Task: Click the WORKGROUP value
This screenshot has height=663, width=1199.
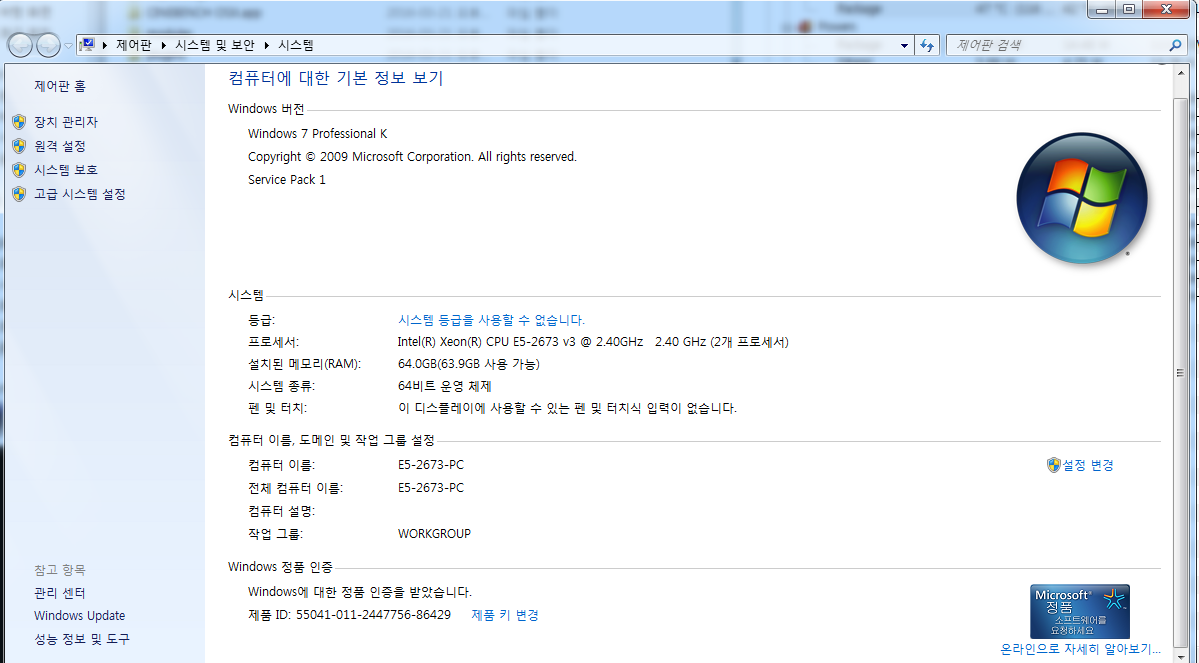Action: pos(434,534)
